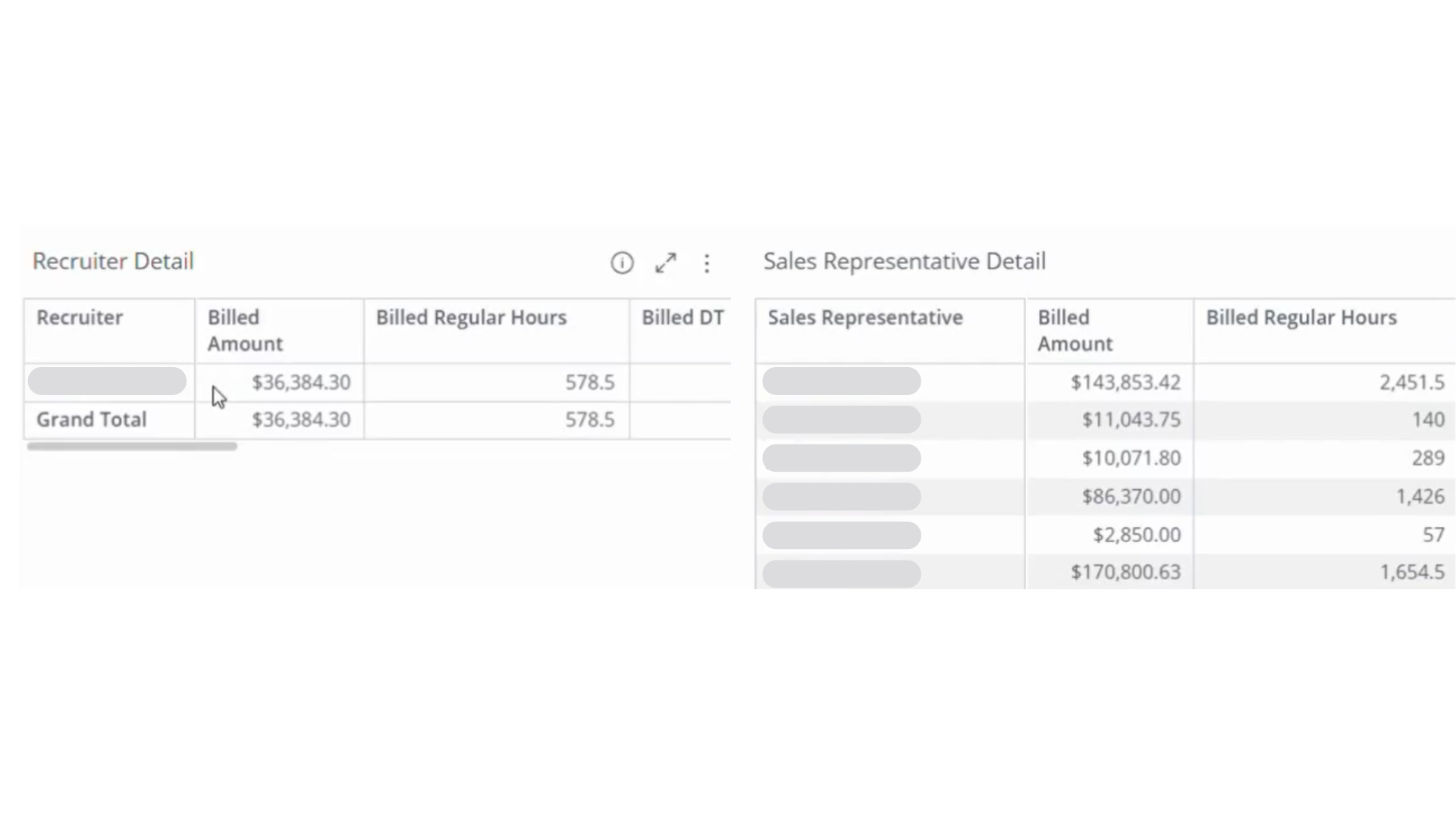Click the $11,043.75 billed amount cell
This screenshot has width=1456, height=819.
[x=1131, y=420]
